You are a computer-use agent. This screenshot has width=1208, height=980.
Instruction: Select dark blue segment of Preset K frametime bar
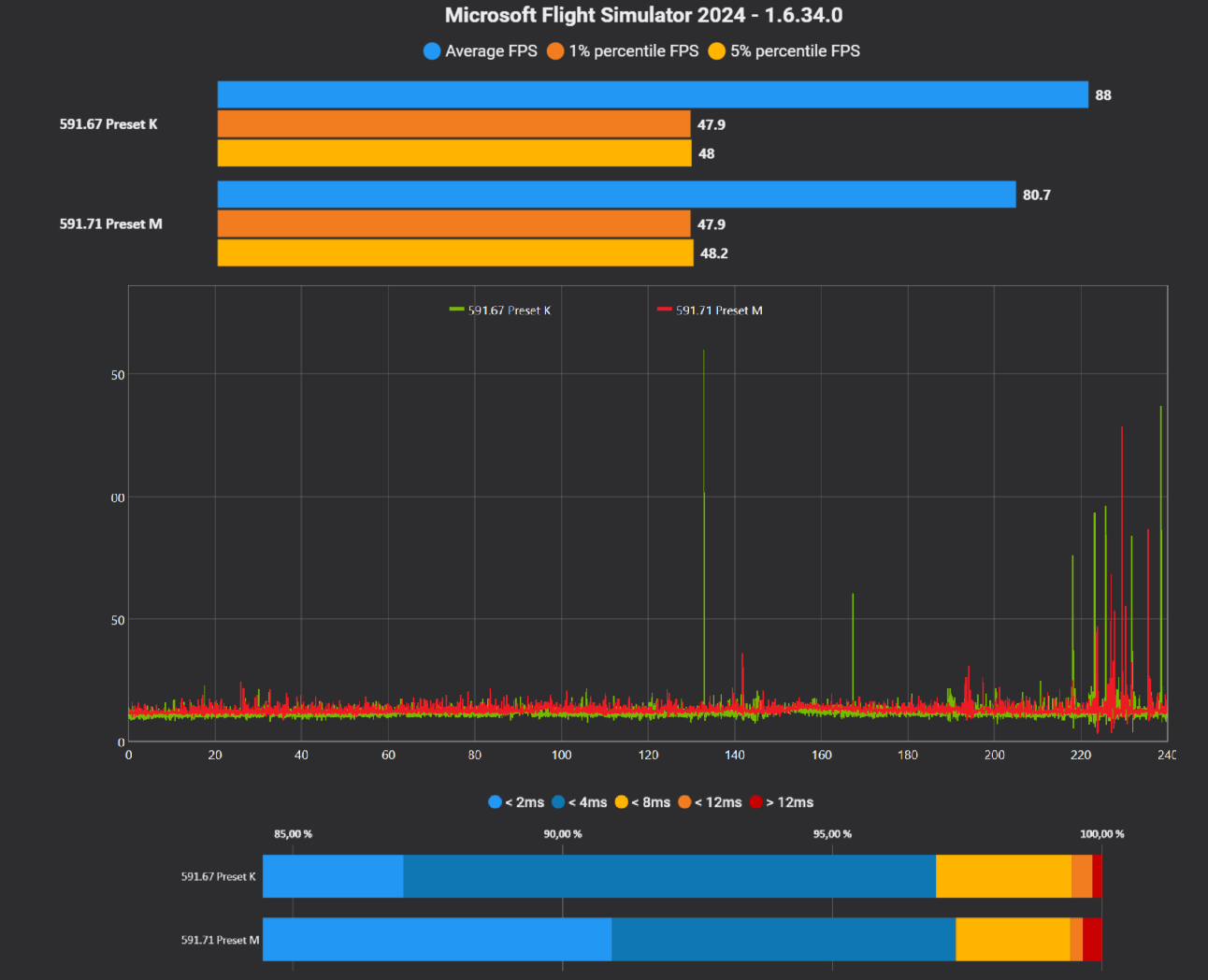coord(669,876)
